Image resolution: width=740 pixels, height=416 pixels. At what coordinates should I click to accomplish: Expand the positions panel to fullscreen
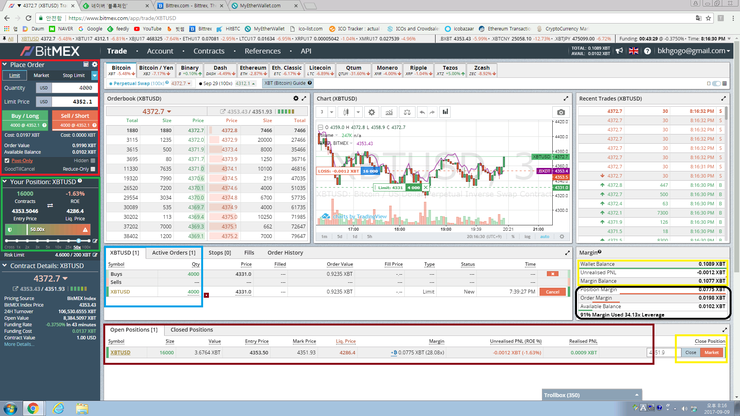(x=724, y=330)
